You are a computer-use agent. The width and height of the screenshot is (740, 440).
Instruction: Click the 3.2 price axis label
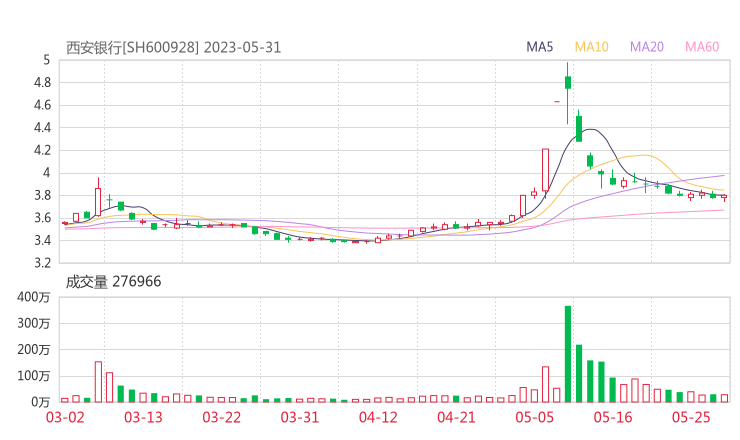[42, 263]
